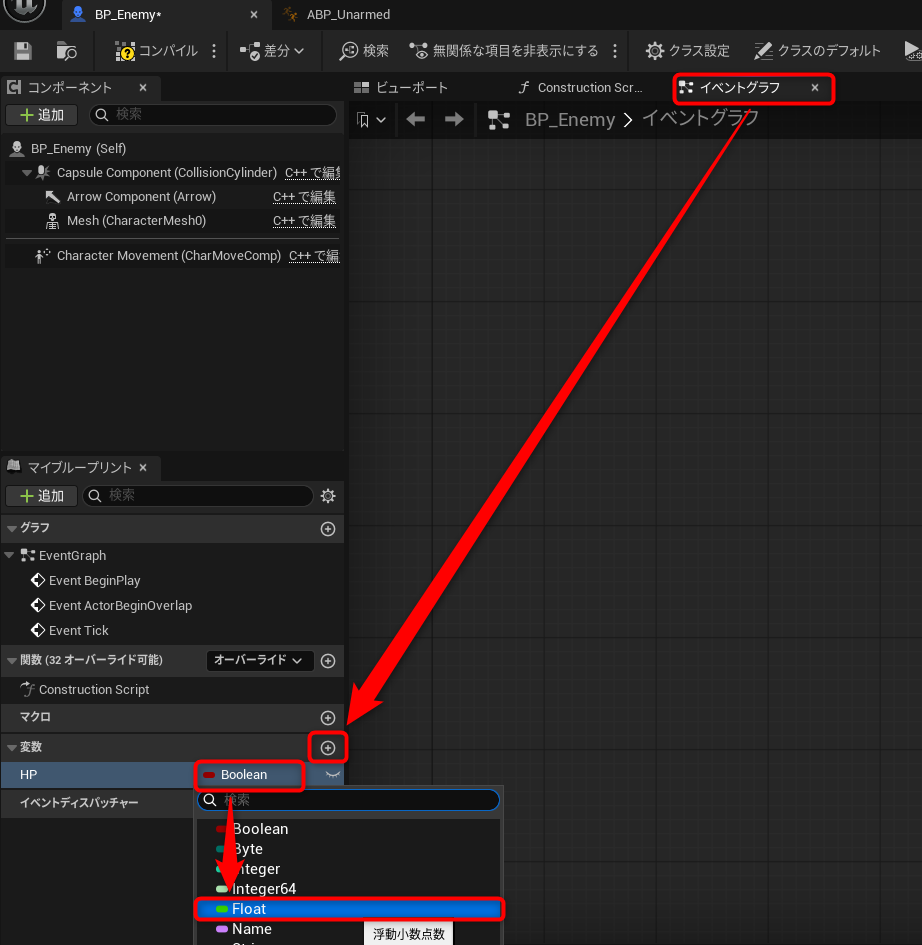Open クラス設定 (Class Settings)
This screenshot has width=922, height=945.
(688, 51)
